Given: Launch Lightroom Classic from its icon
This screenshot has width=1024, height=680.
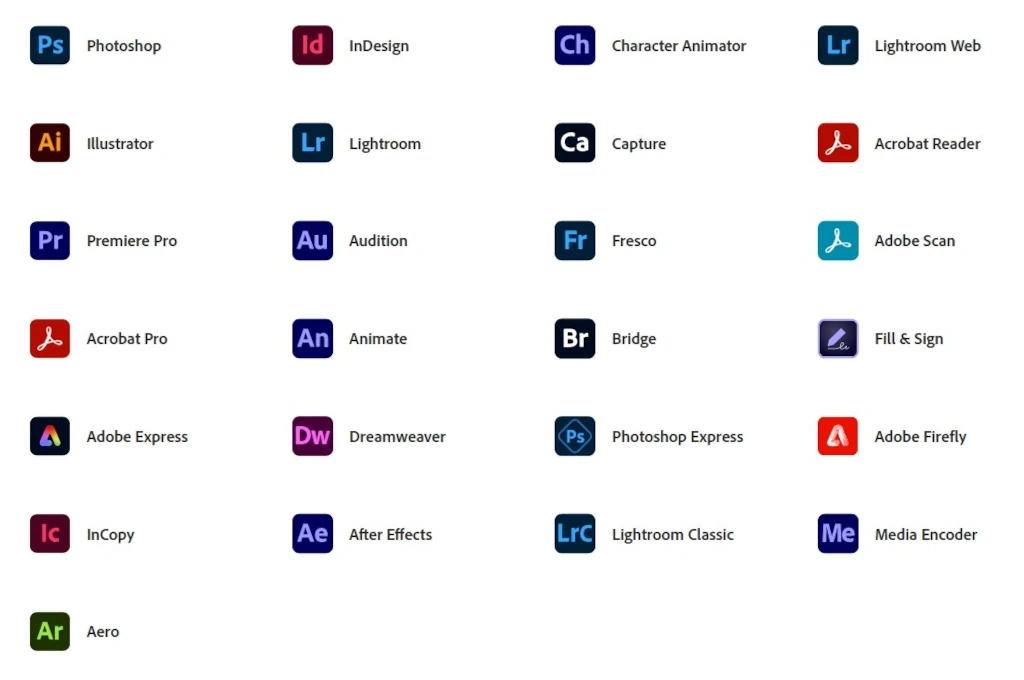Looking at the screenshot, I should 573,534.
